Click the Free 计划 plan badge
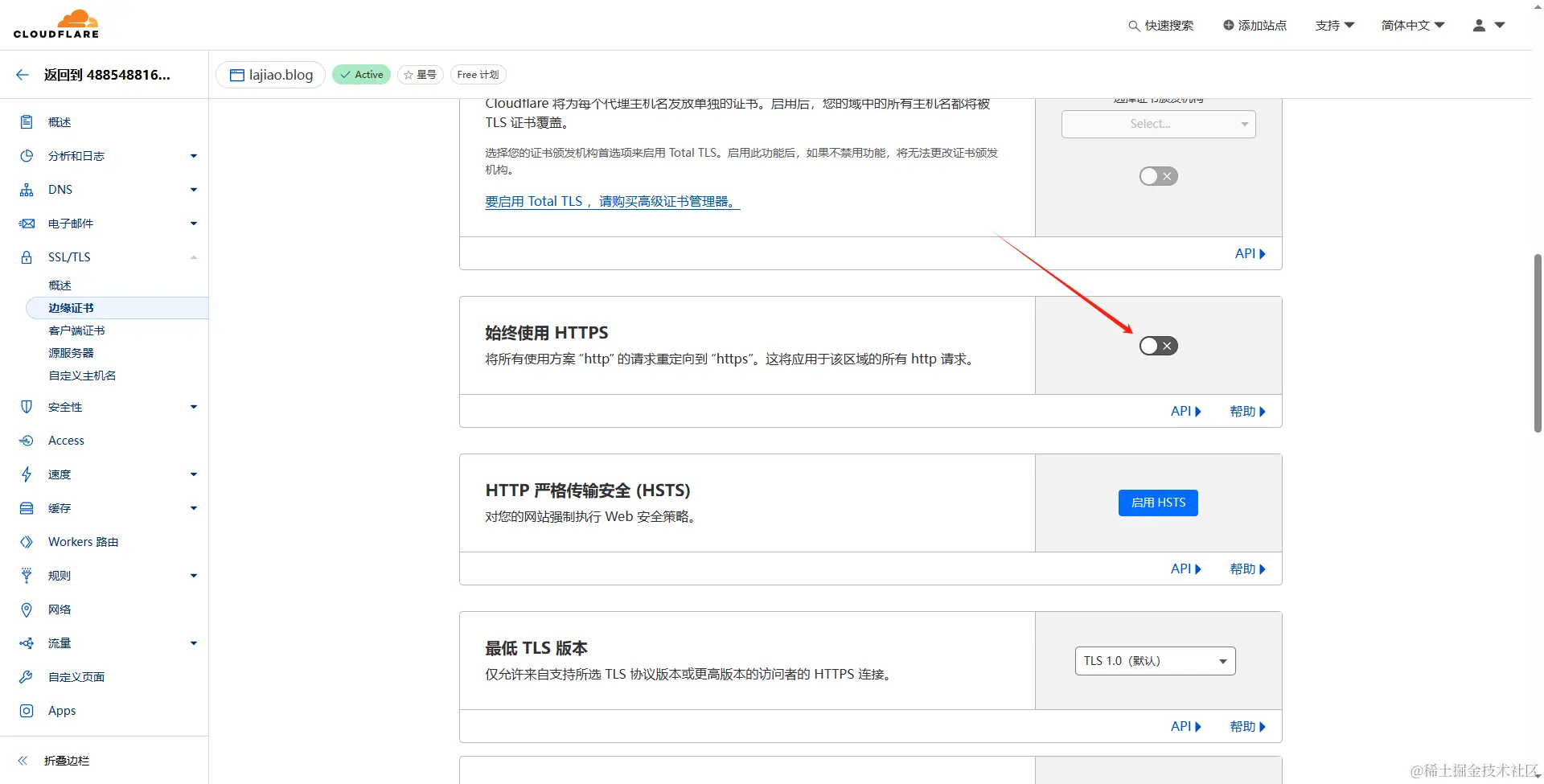The width and height of the screenshot is (1544, 784). point(478,75)
